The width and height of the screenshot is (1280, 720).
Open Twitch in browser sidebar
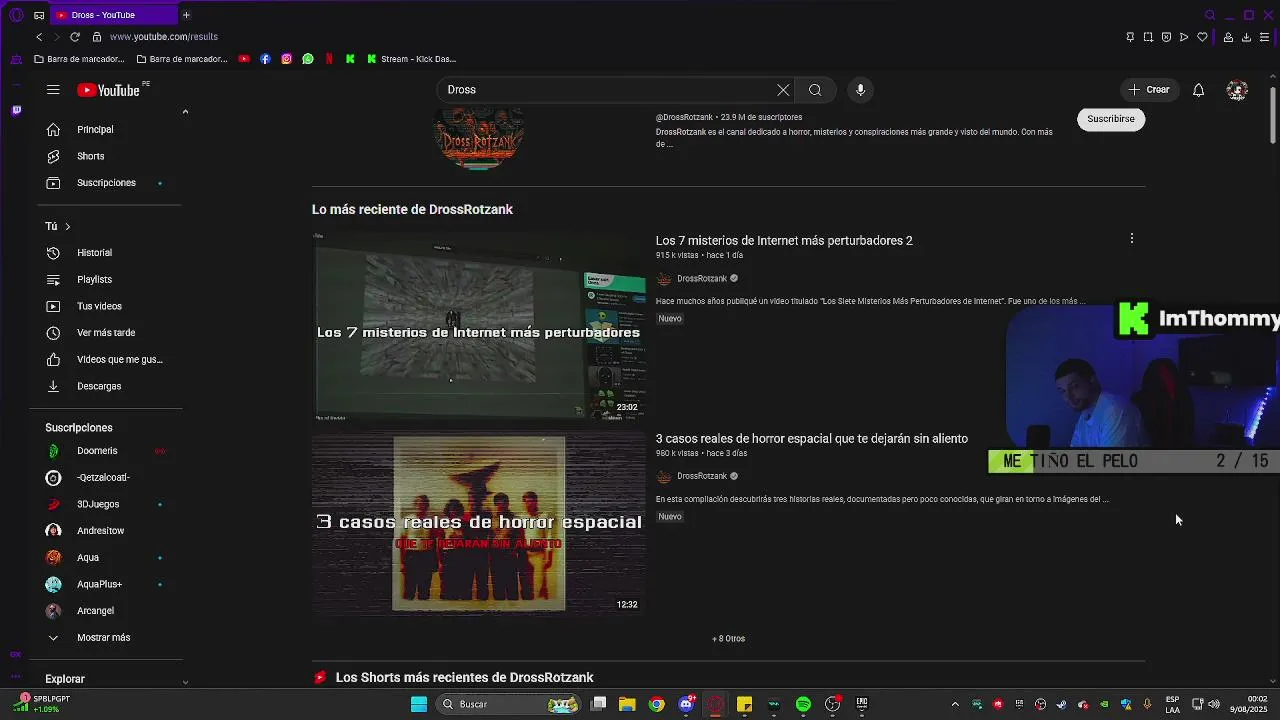coord(16,110)
